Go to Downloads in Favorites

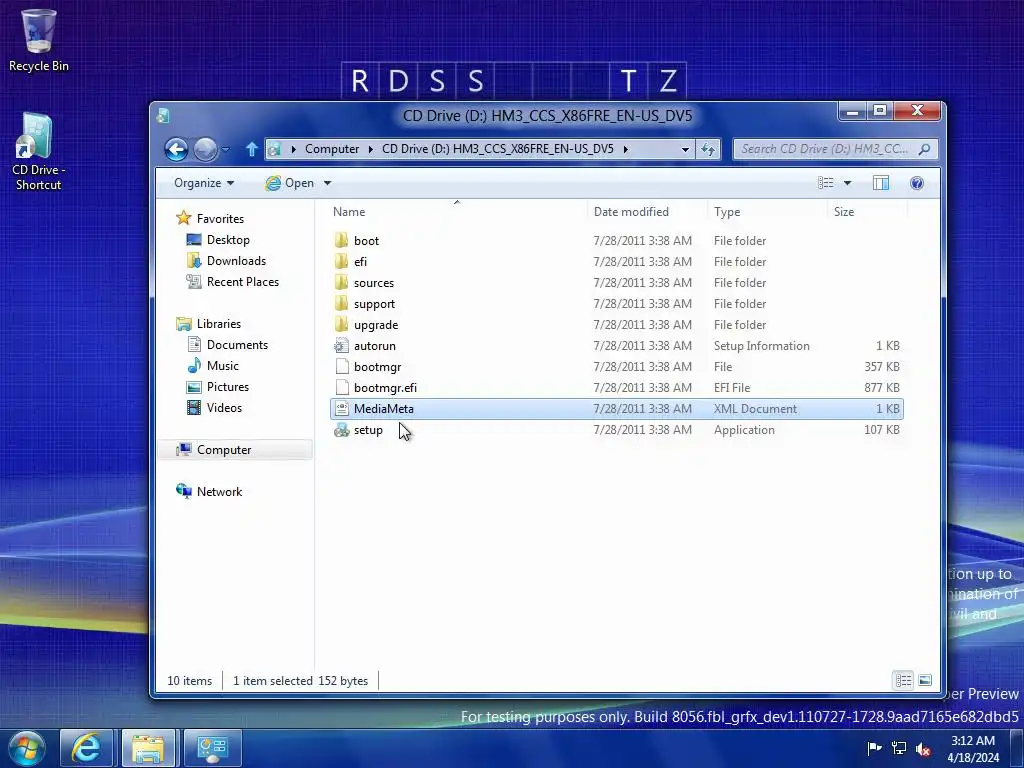(236, 261)
